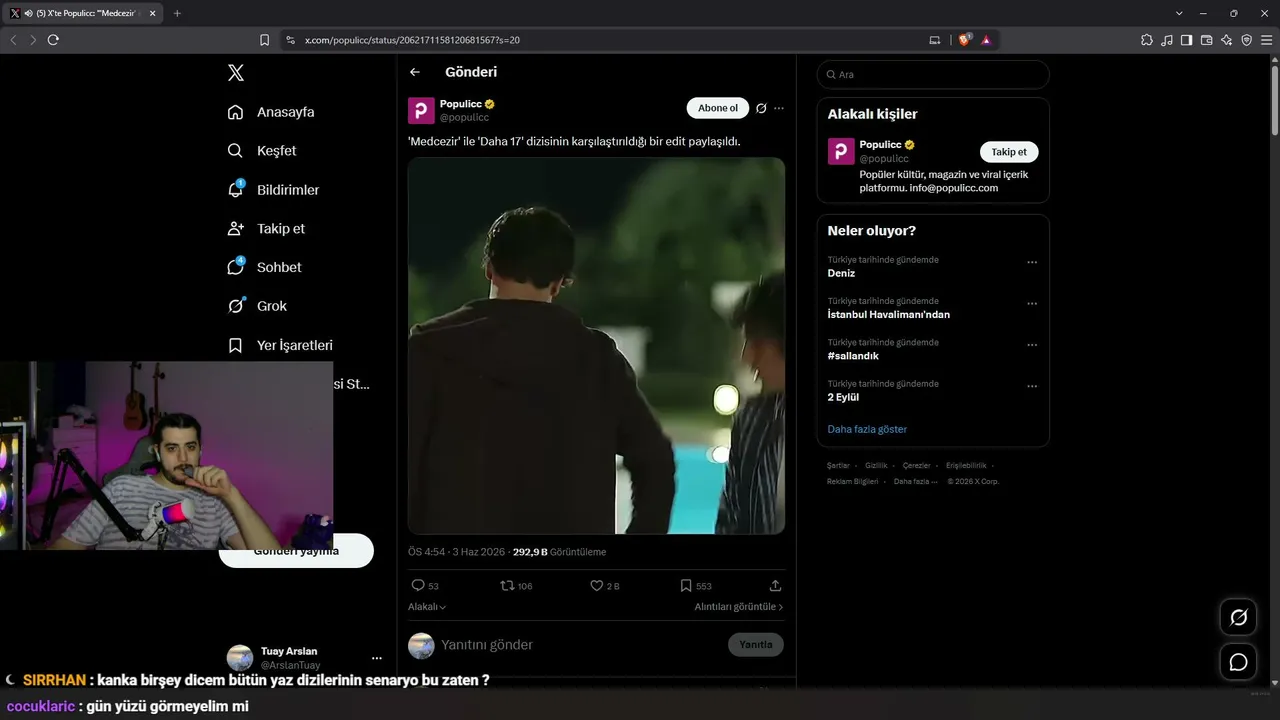The height and width of the screenshot is (720, 1280).
Task: Open the floating Grok button
Action: pyautogui.click(x=1238, y=617)
